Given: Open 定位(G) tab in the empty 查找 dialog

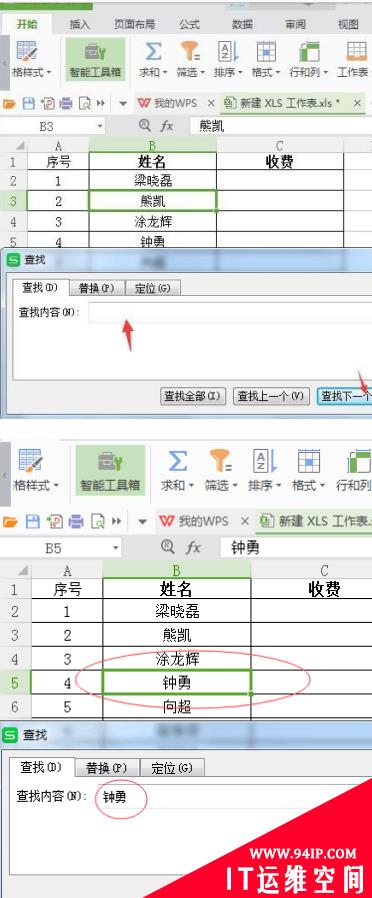Looking at the screenshot, I should pos(153,287).
